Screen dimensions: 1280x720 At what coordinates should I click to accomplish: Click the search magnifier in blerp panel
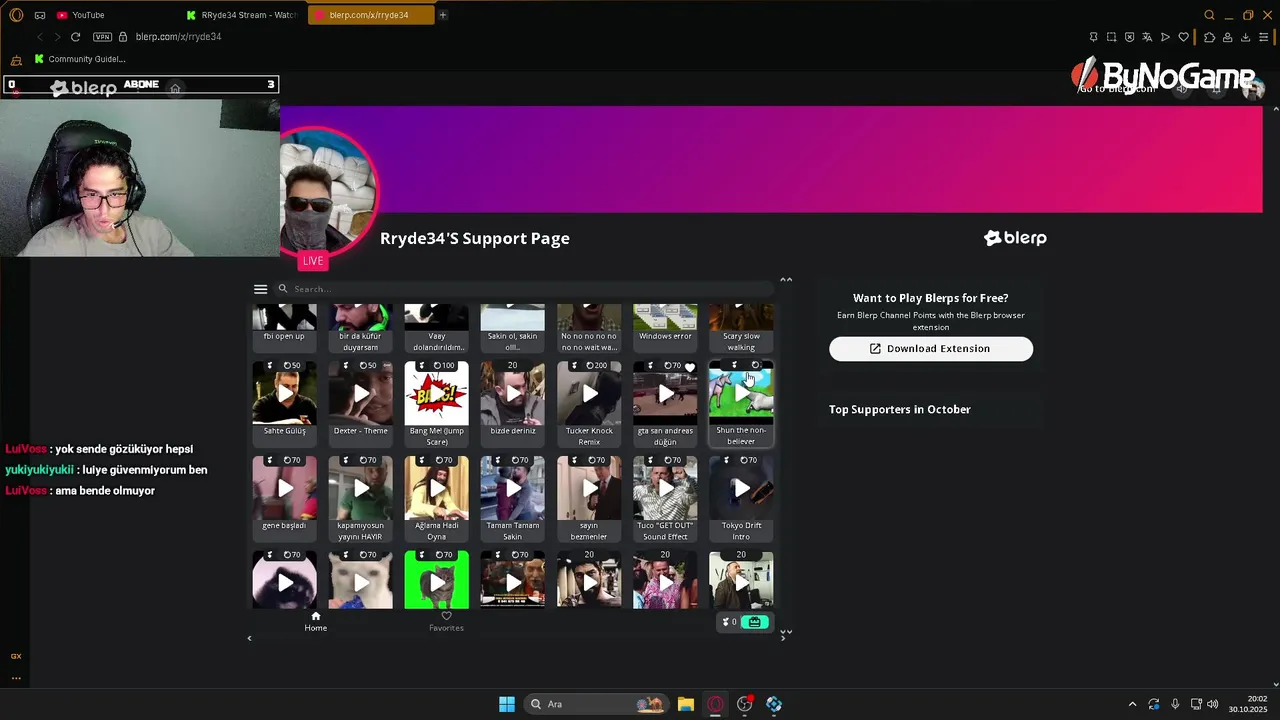[x=283, y=289]
